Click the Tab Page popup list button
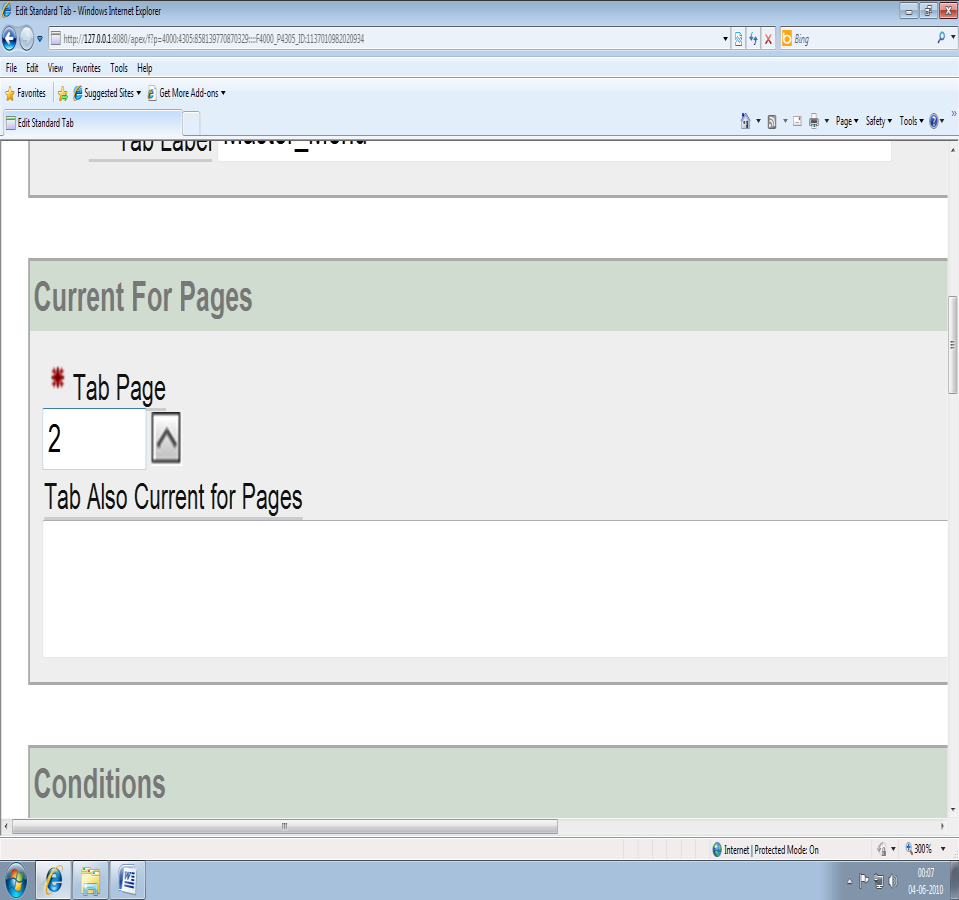This screenshot has height=900, width=959. (x=166, y=438)
